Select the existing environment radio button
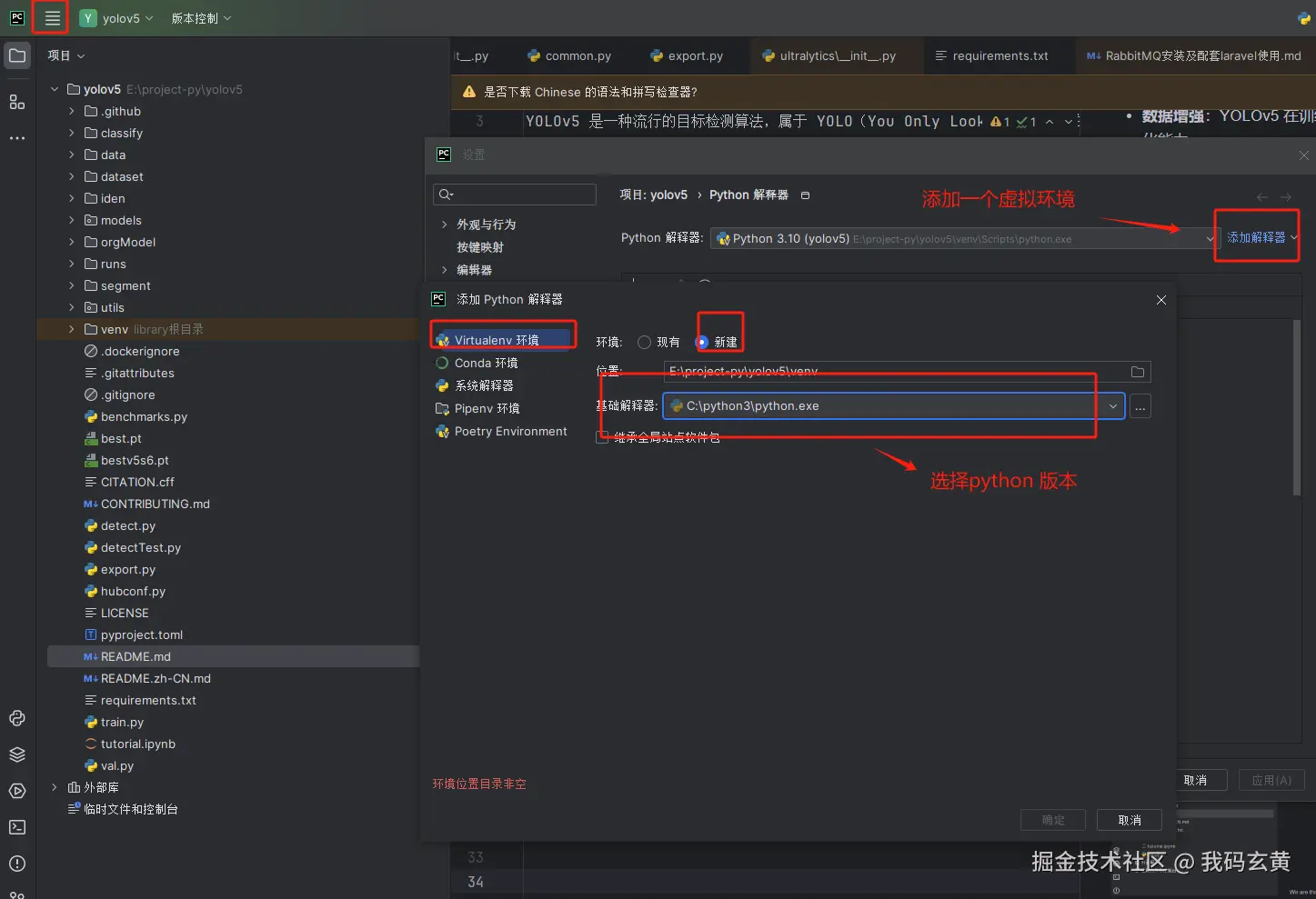 (644, 342)
